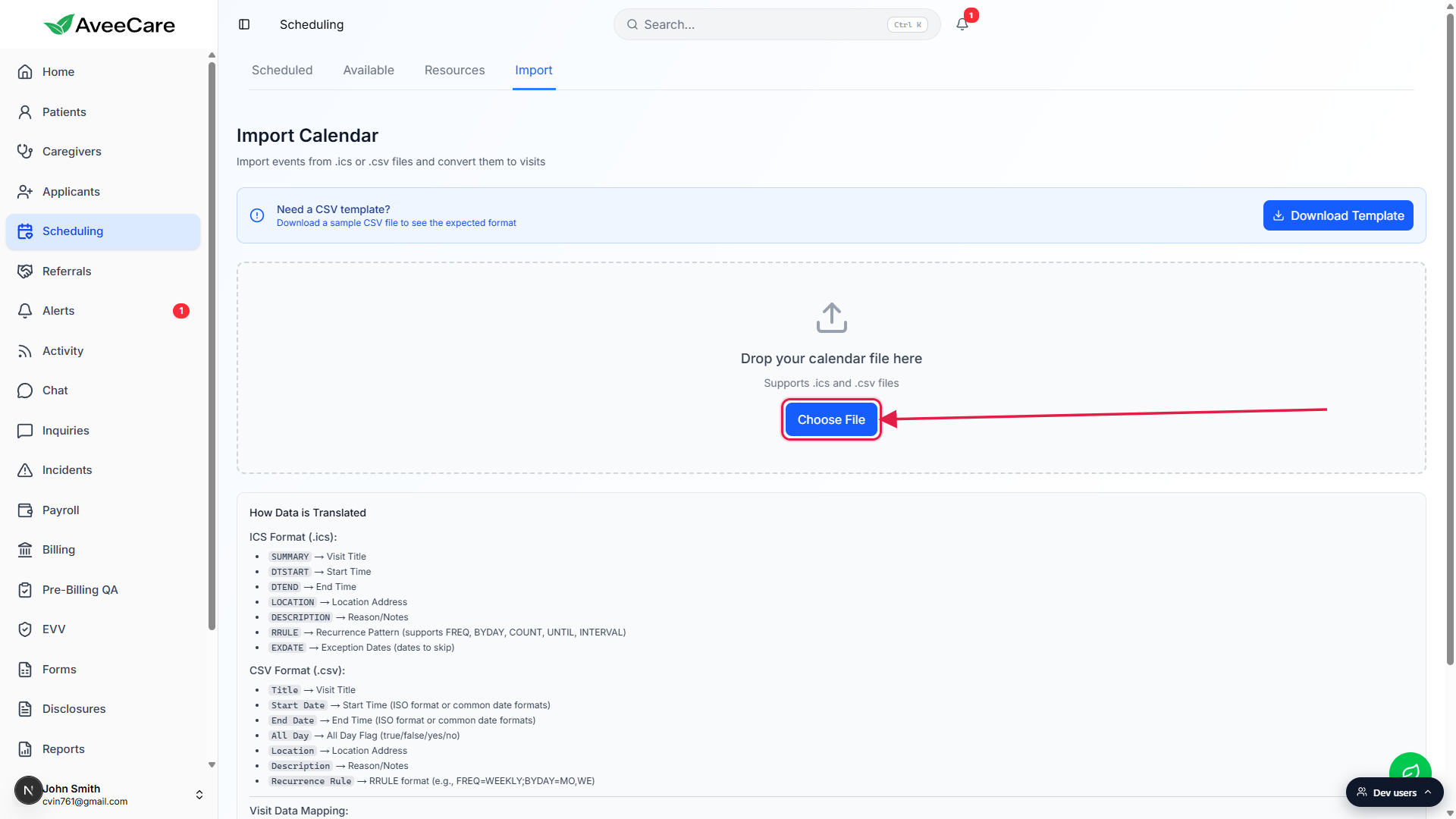Image resolution: width=1456 pixels, height=819 pixels.
Task: Switch to the Available tab
Action: pyautogui.click(x=369, y=70)
